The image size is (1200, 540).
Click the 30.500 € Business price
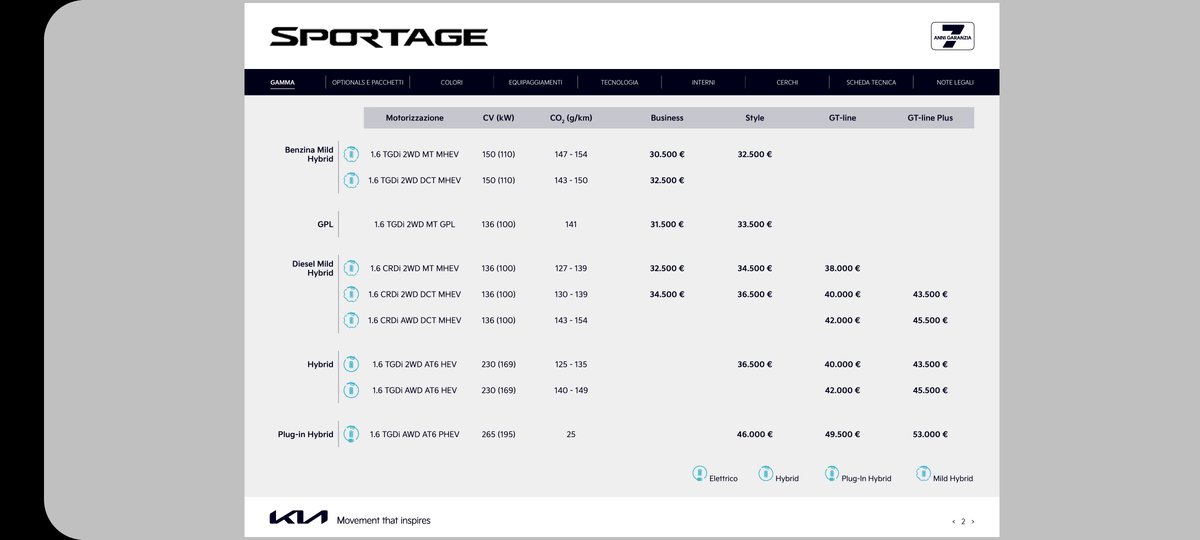tap(667, 154)
